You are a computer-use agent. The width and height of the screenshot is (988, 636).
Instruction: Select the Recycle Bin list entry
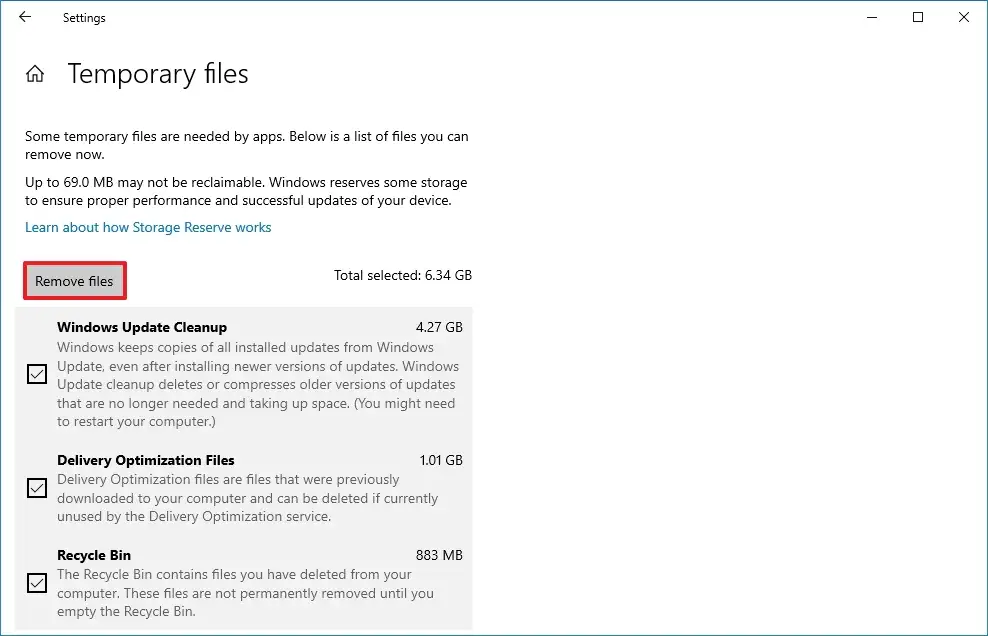[93, 555]
